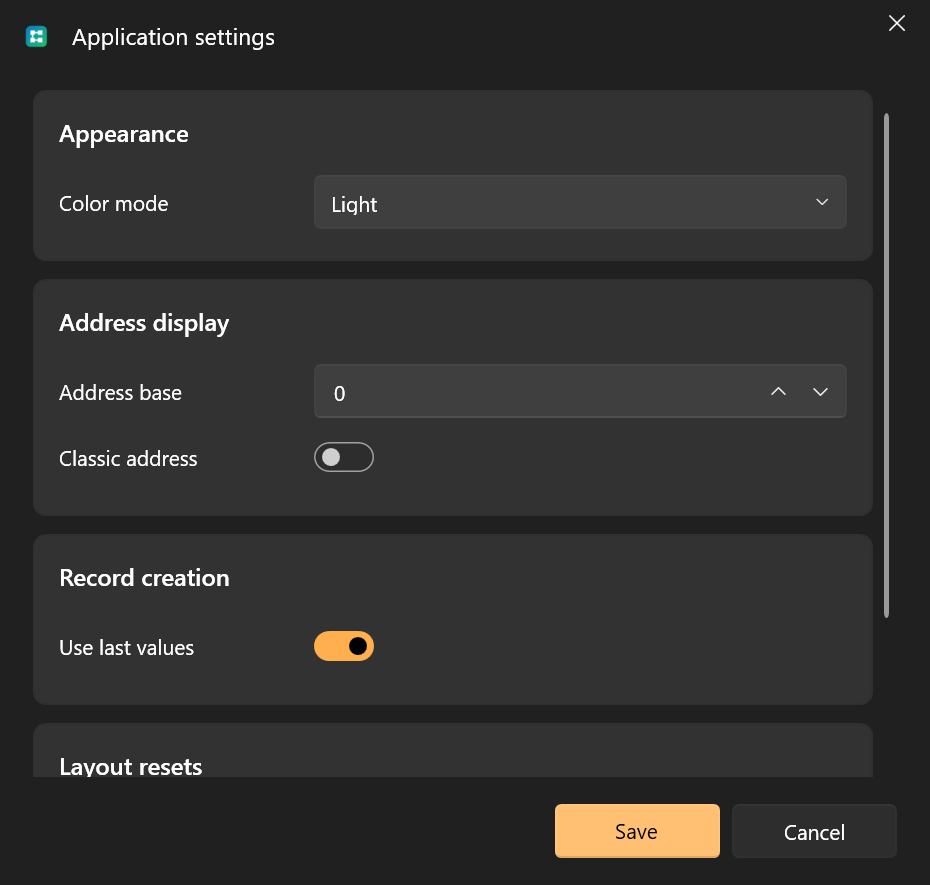Enable the Classic address toggle
930x885 pixels.
[343, 457]
